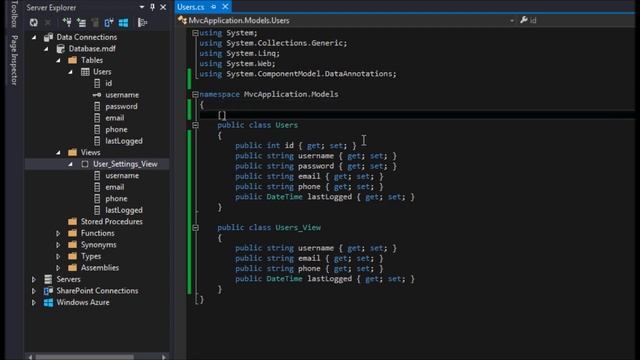Collapse the Users_View class outline box
The height and width of the screenshot is (360, 640).
[195, 228]
